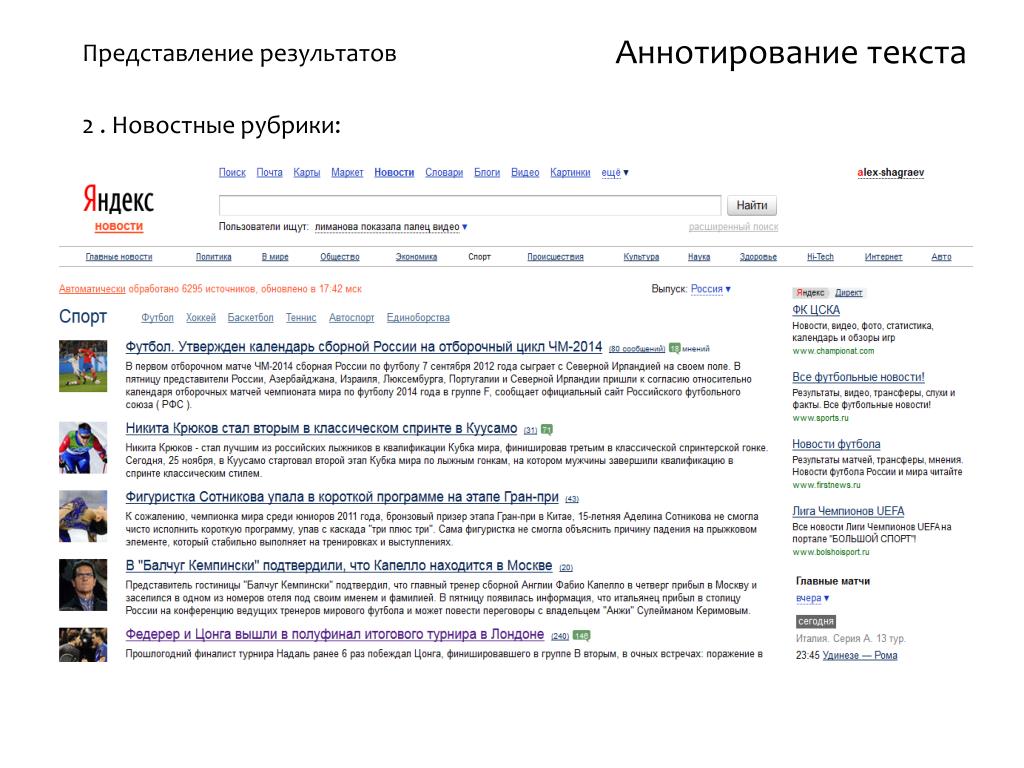Switch to Экономика rubric
Image resolution: width=1024 pixels, height=768 pixels.
[416, 257]
